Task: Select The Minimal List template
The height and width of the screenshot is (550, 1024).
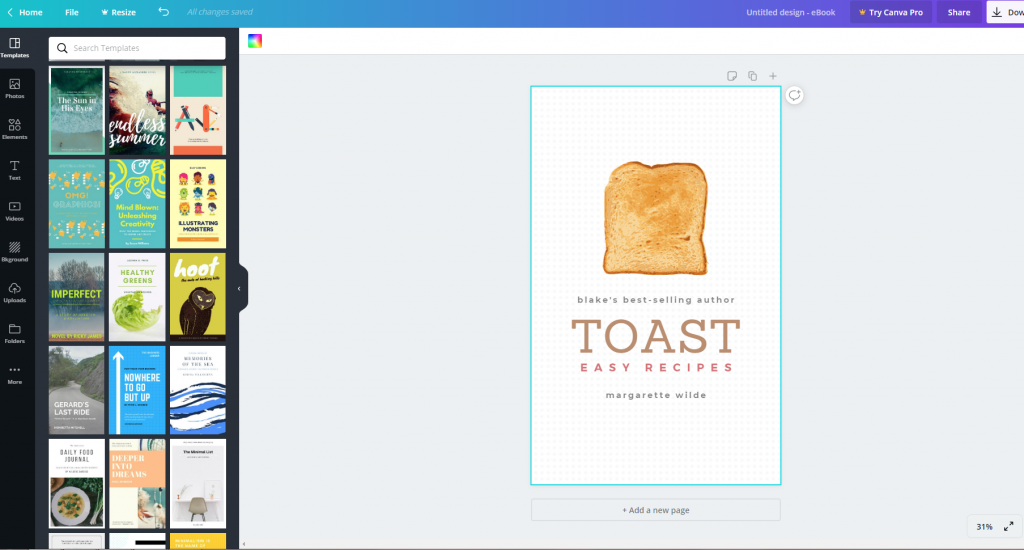Action: click(198, 483)
